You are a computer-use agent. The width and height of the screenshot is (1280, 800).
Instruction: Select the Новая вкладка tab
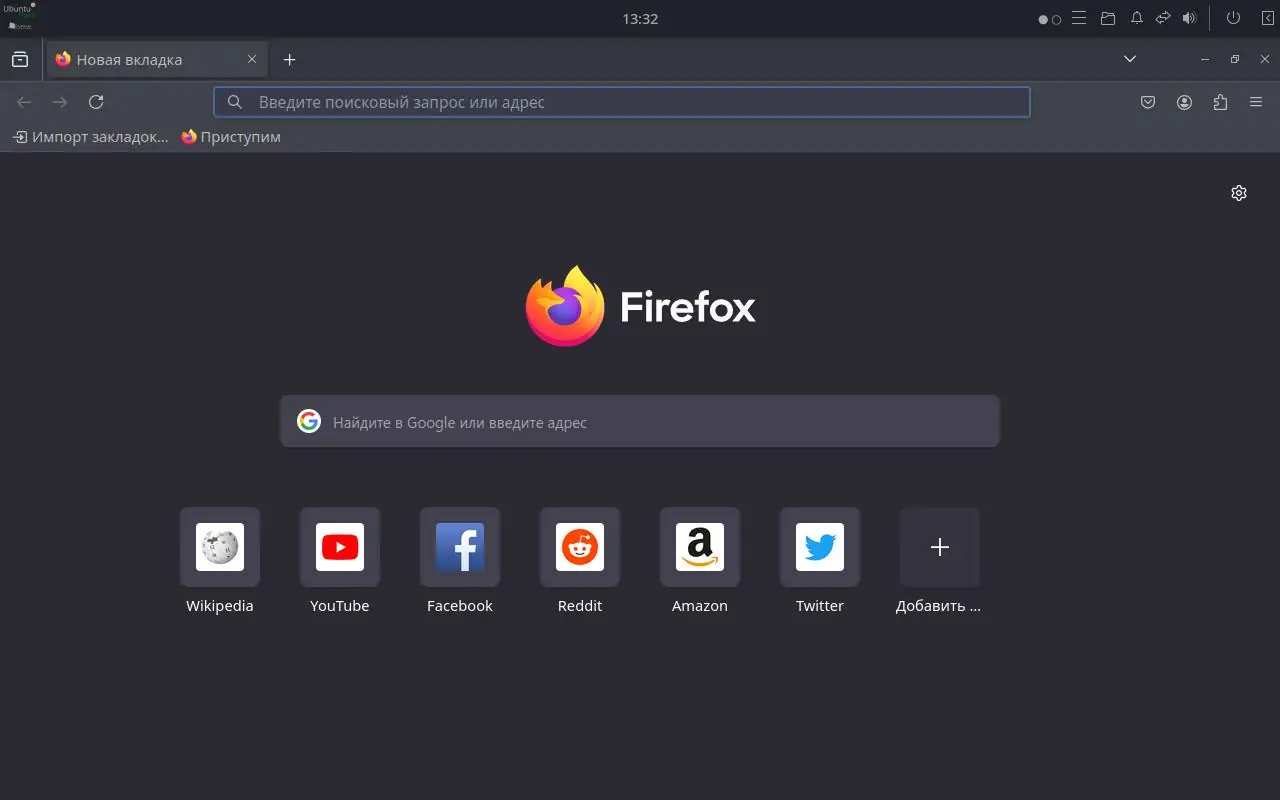157,60
